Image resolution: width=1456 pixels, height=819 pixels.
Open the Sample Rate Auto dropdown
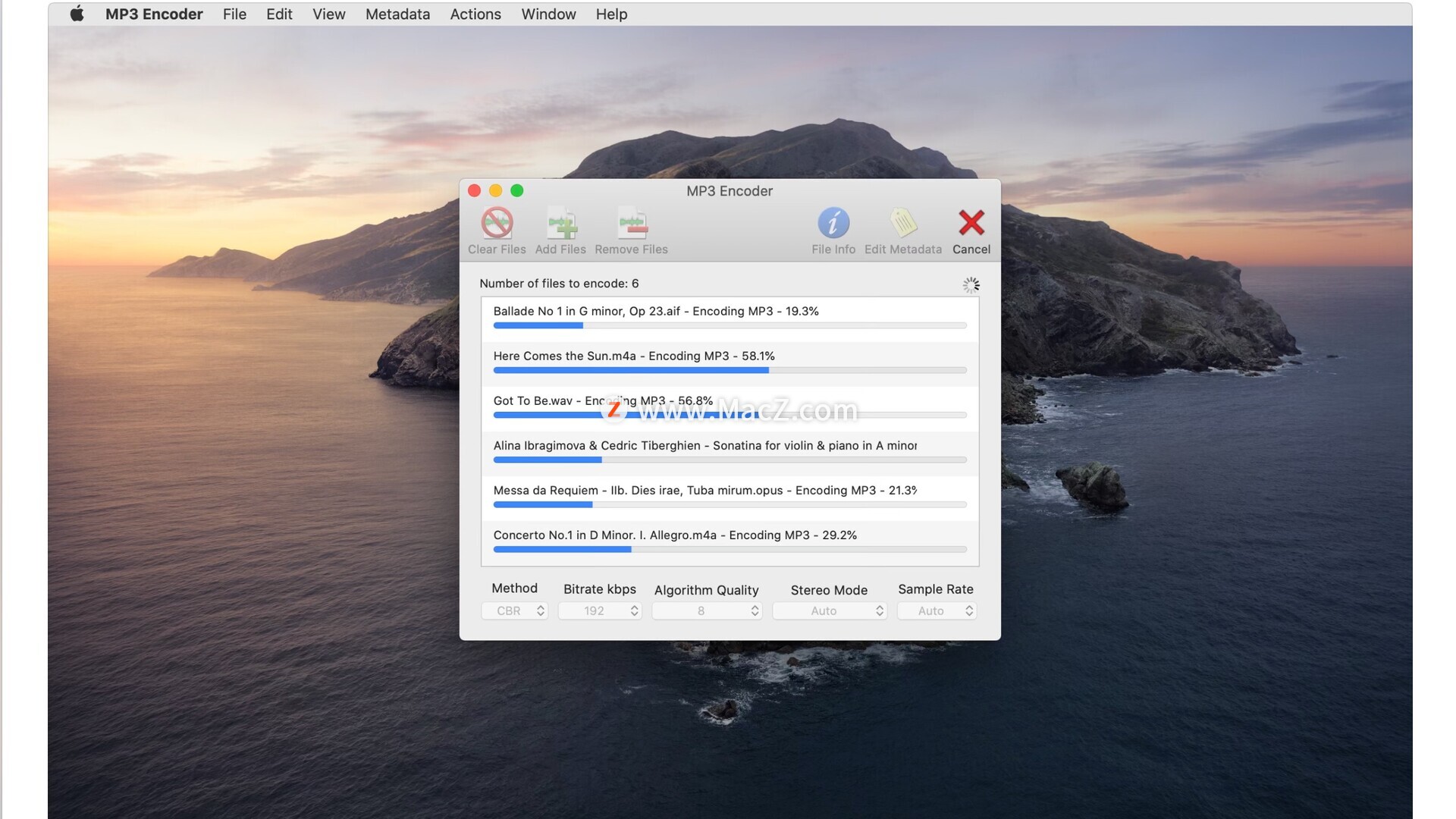[937, 611]
